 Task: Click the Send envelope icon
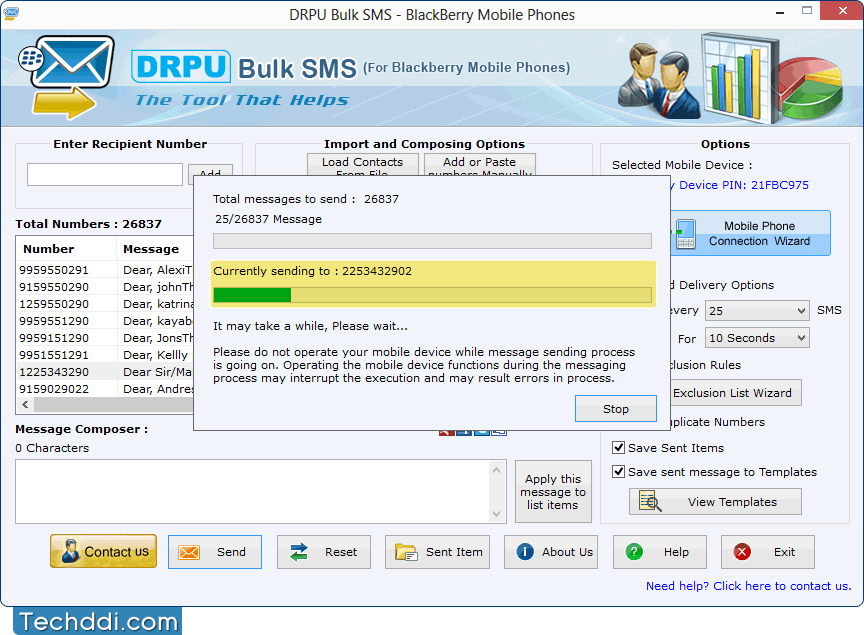189,552
